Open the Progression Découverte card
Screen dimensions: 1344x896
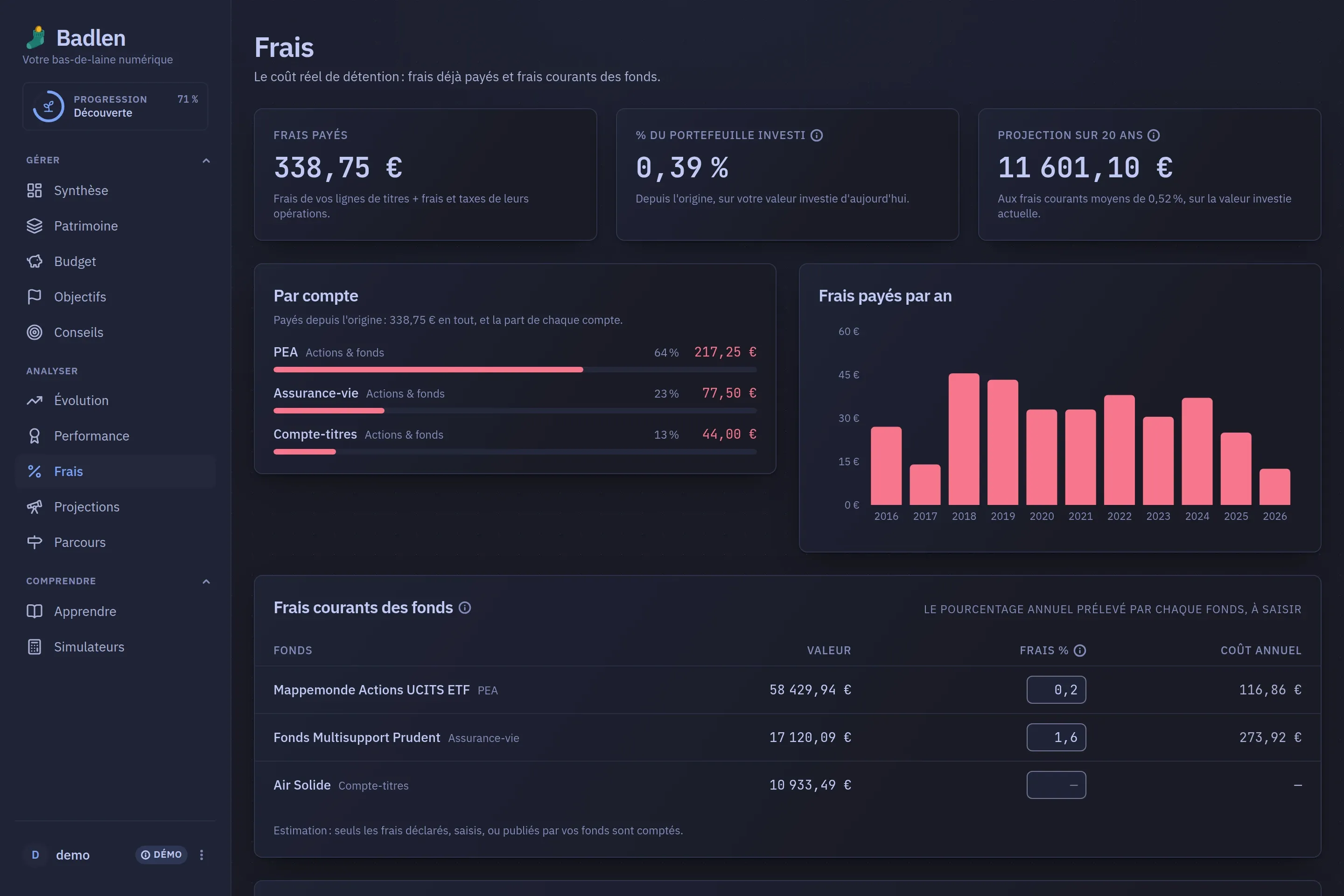pyautogui.click(x=115, y=106)
